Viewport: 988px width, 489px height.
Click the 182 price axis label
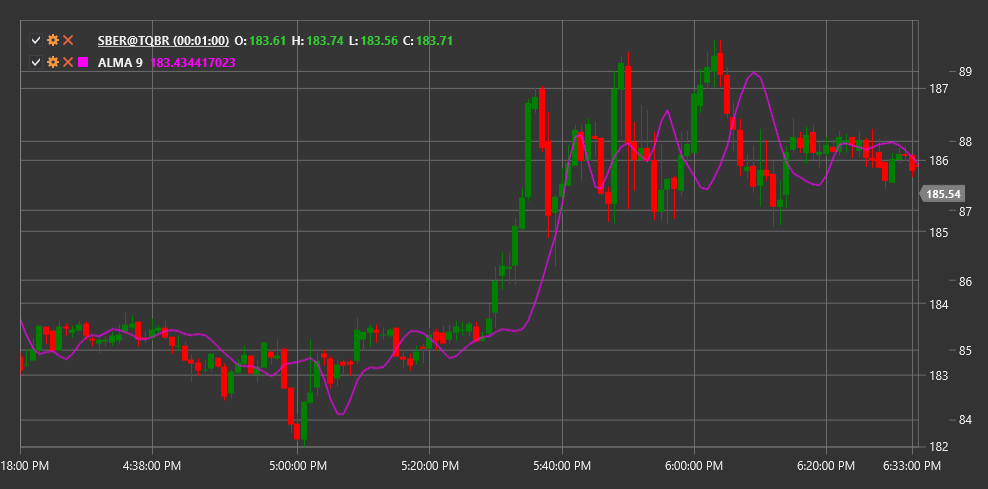tap(940, 447)
